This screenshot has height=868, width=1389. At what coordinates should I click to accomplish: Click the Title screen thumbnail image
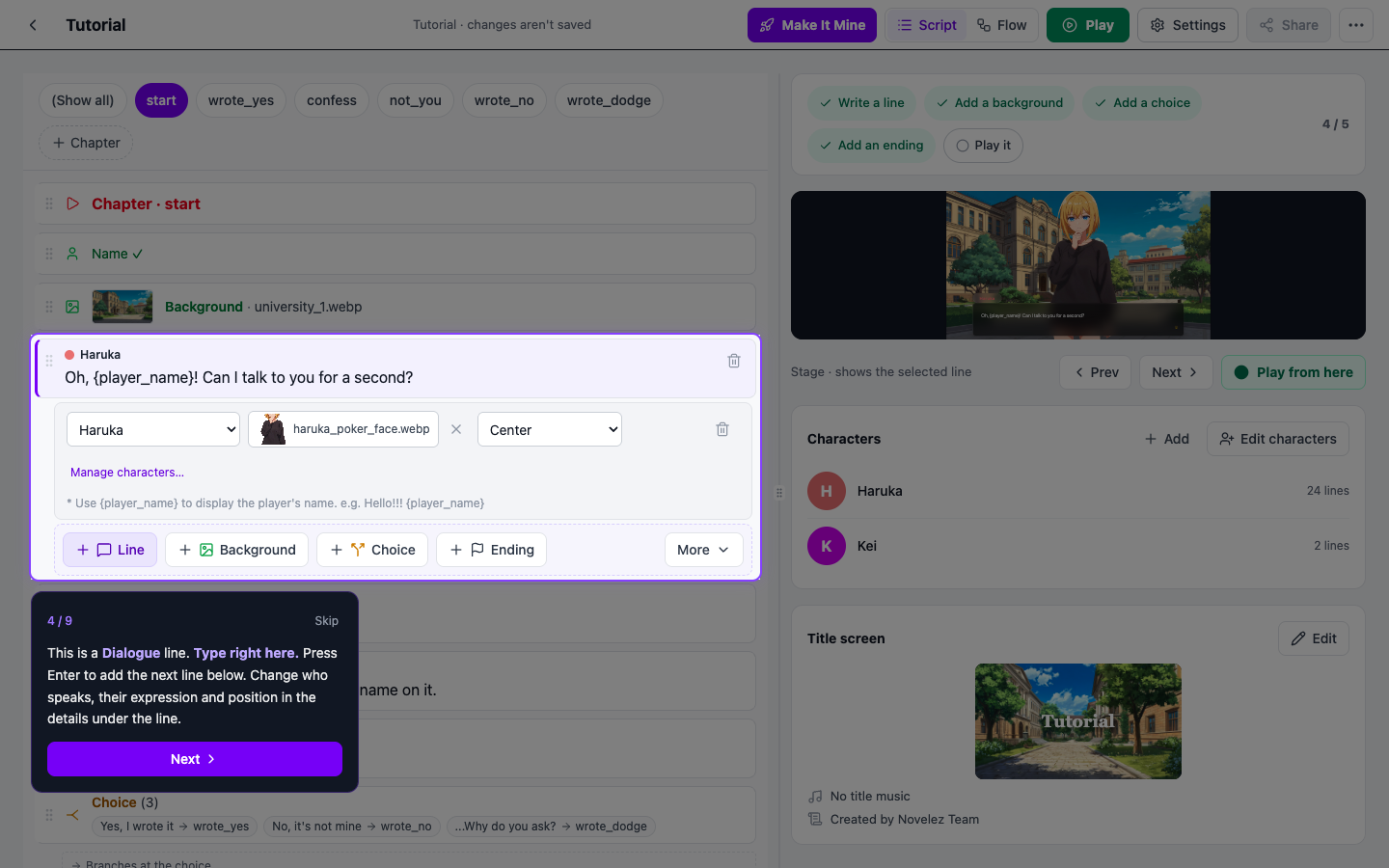click(x=1078, y=721)
